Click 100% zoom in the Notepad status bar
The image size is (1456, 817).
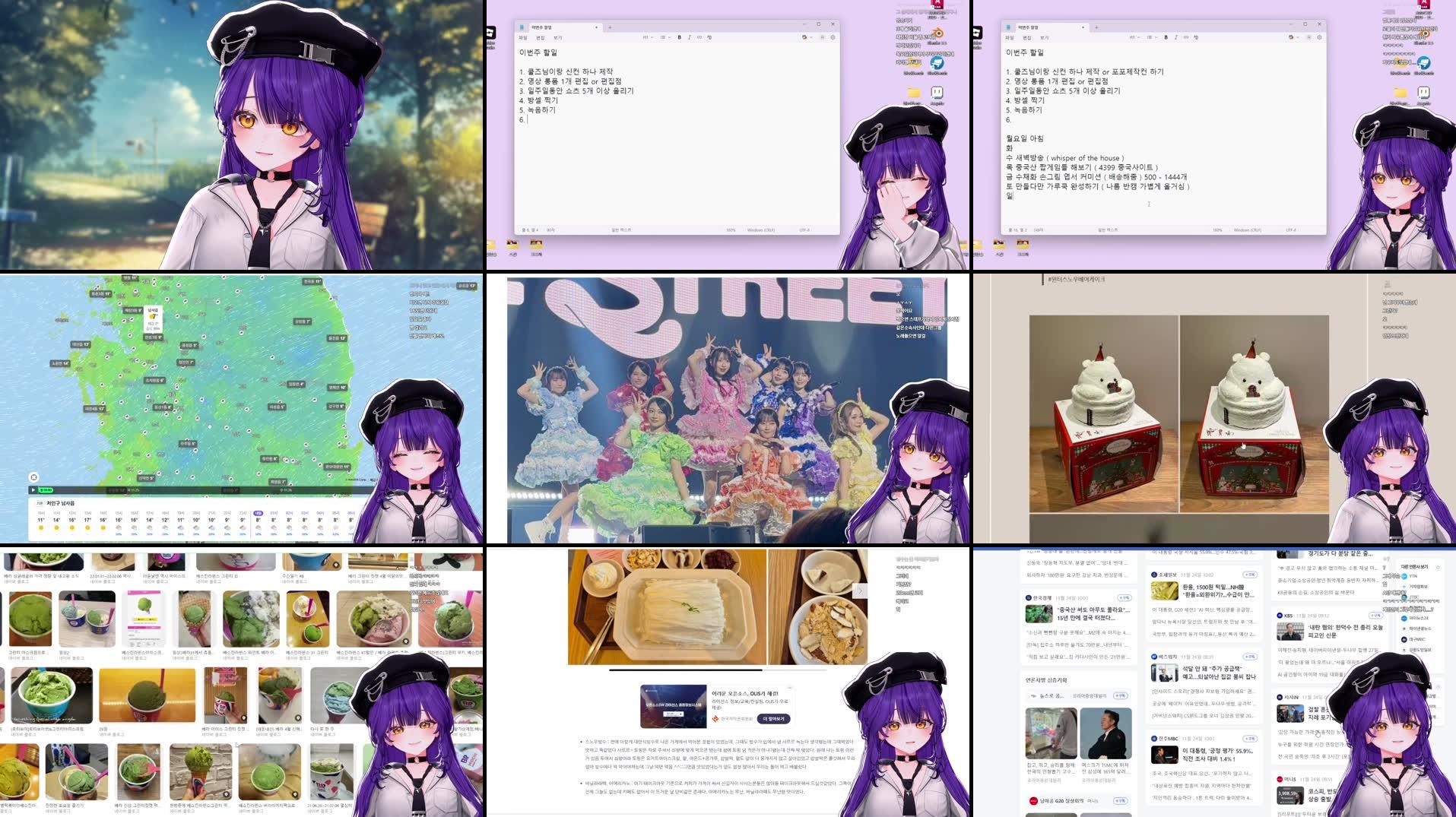[x=729, y=230]
